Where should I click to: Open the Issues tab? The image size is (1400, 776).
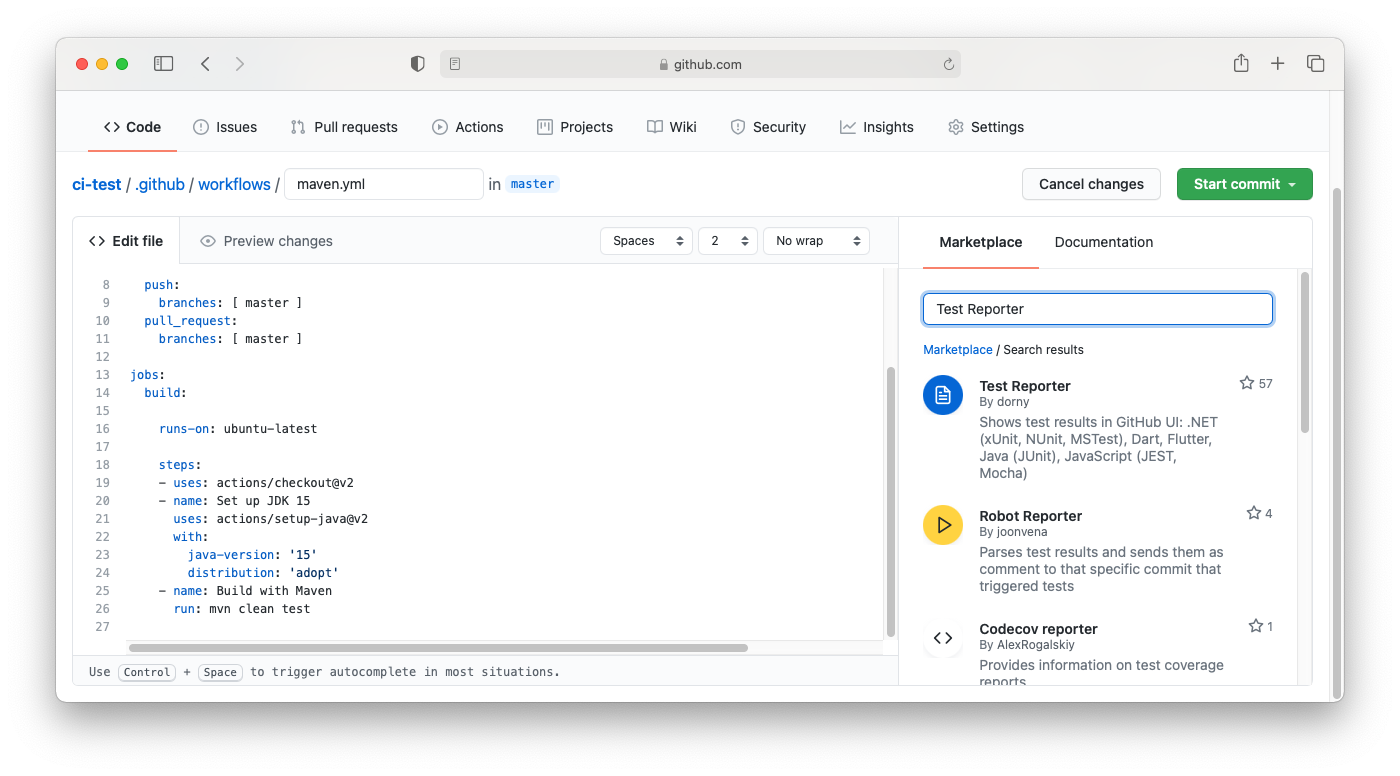[225, 127]
